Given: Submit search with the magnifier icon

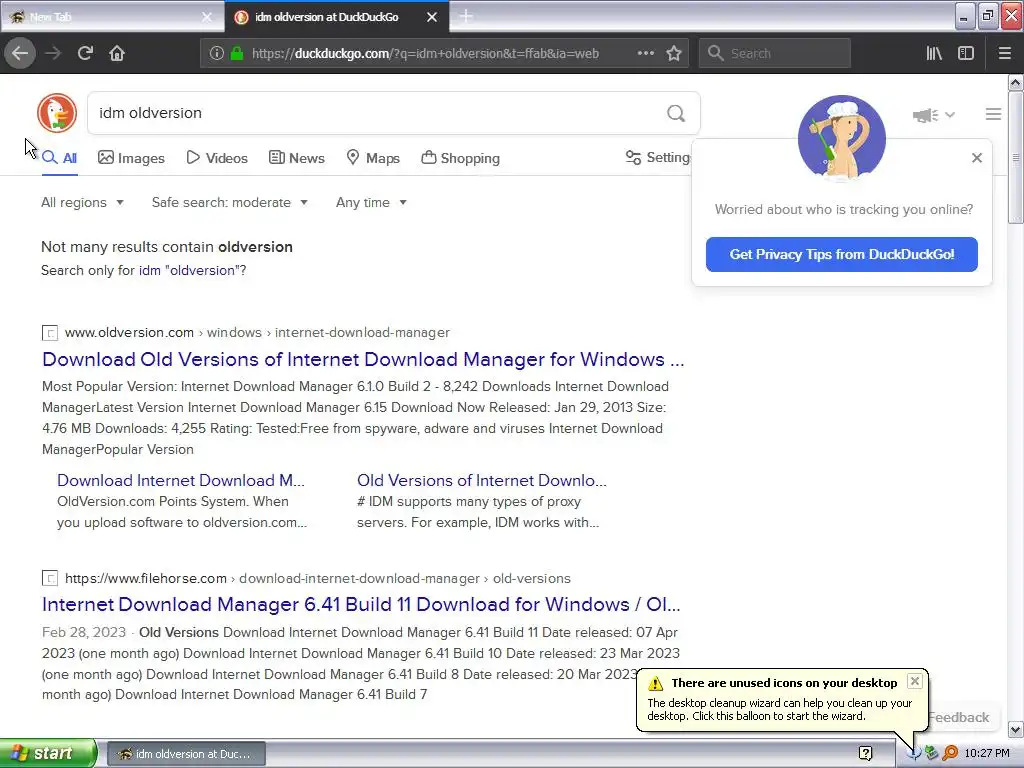Looking at the screenshot, I should (676, 114).
